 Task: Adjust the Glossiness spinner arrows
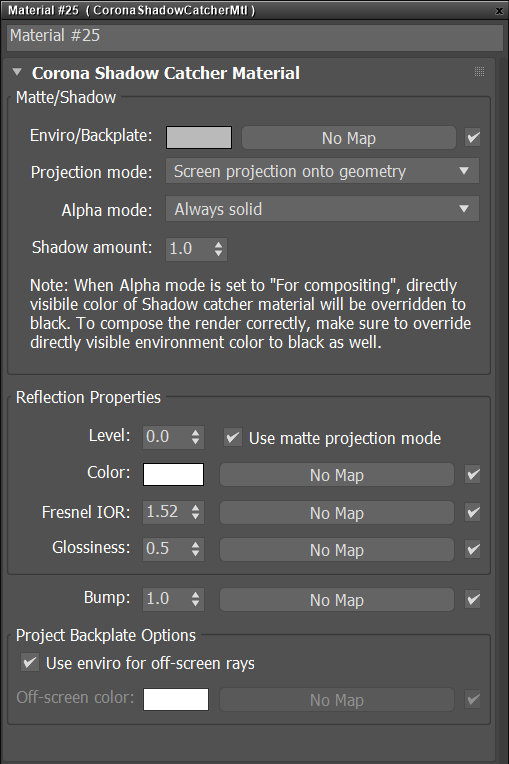point(195,549)
